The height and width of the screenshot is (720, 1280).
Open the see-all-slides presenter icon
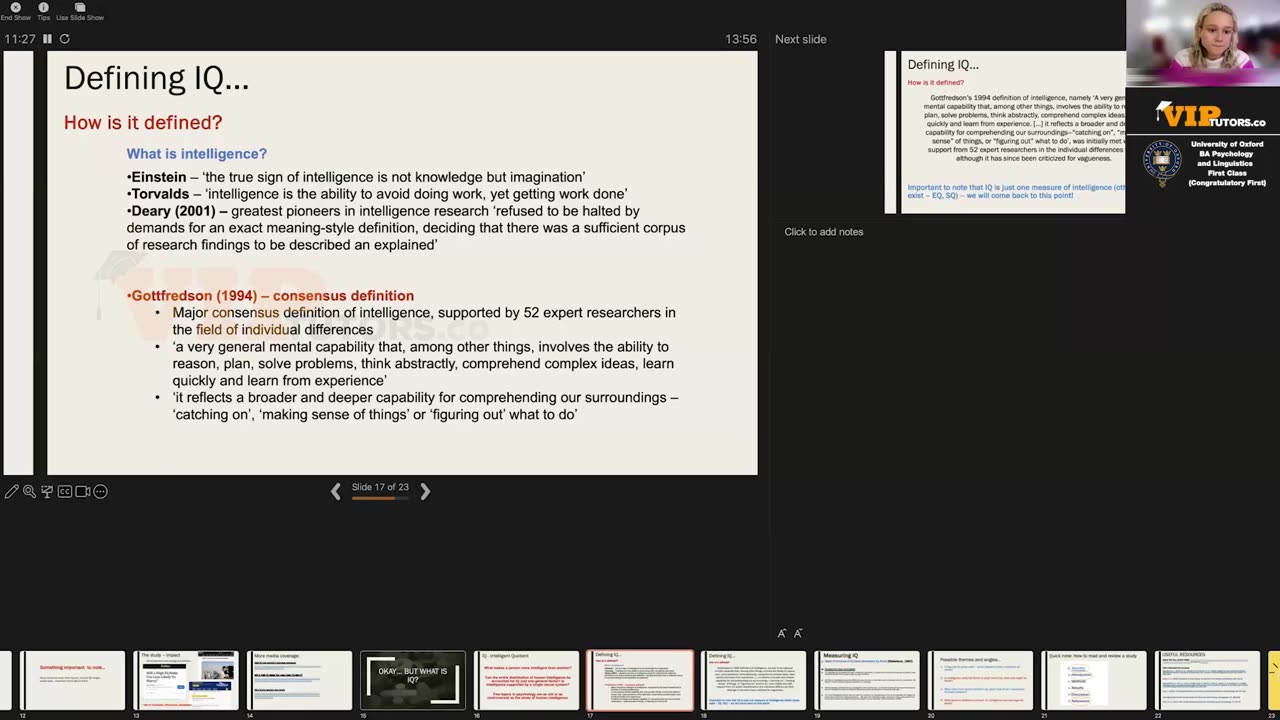click(47, 491)
